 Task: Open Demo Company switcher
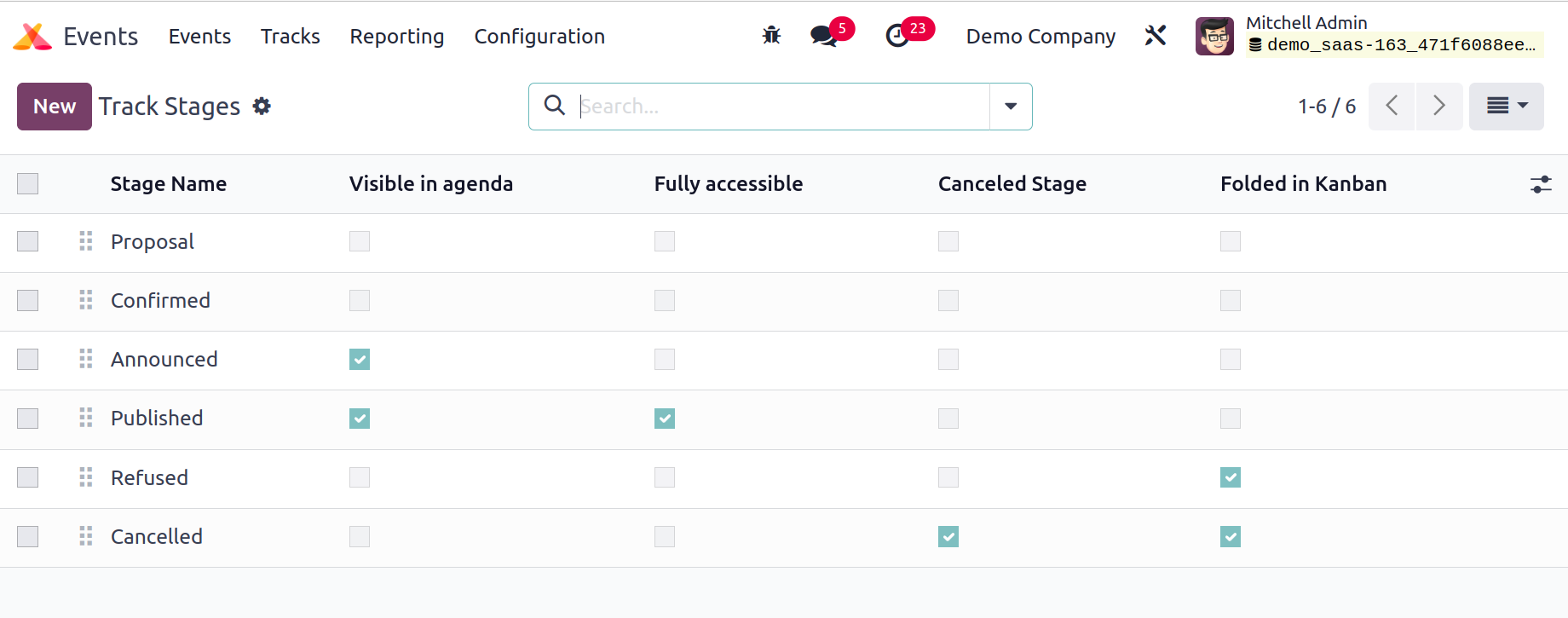pos(1041,36)
